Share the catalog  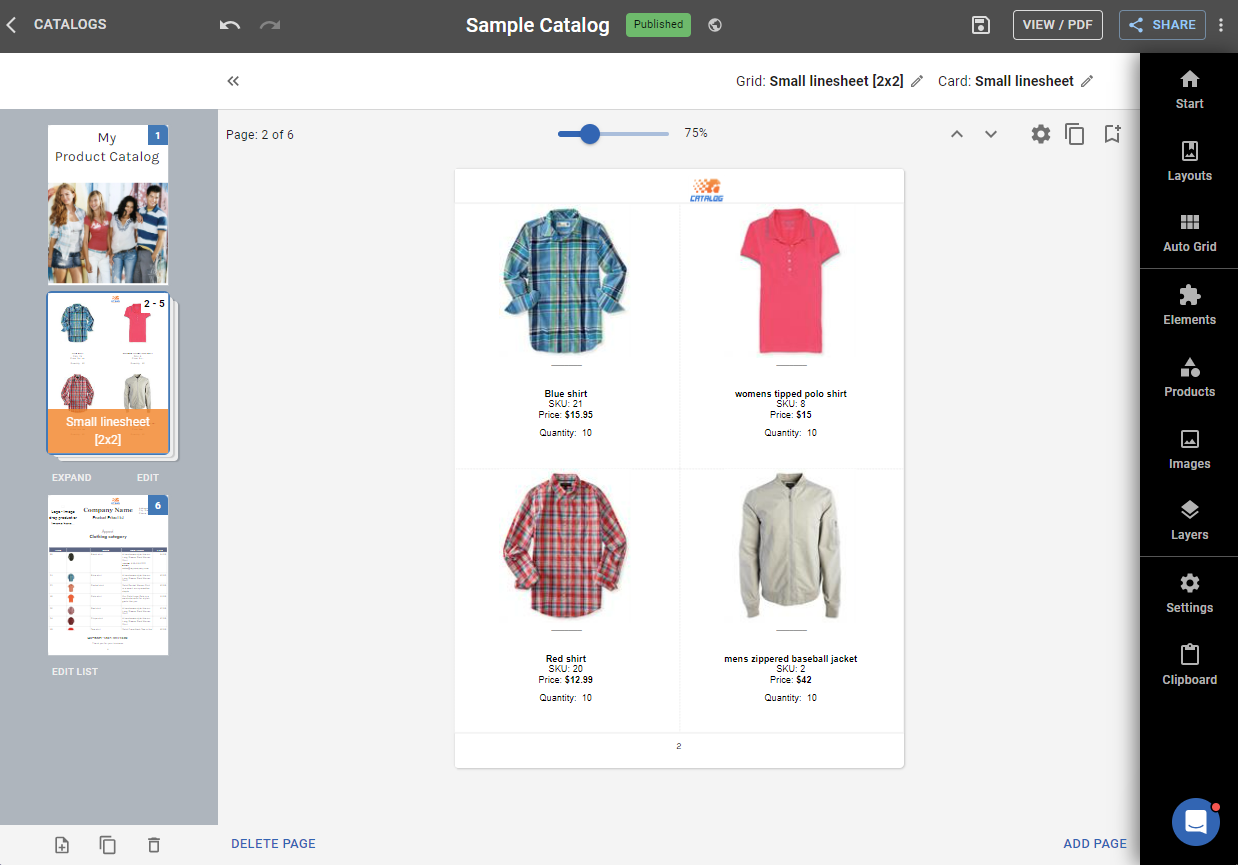1162,25
